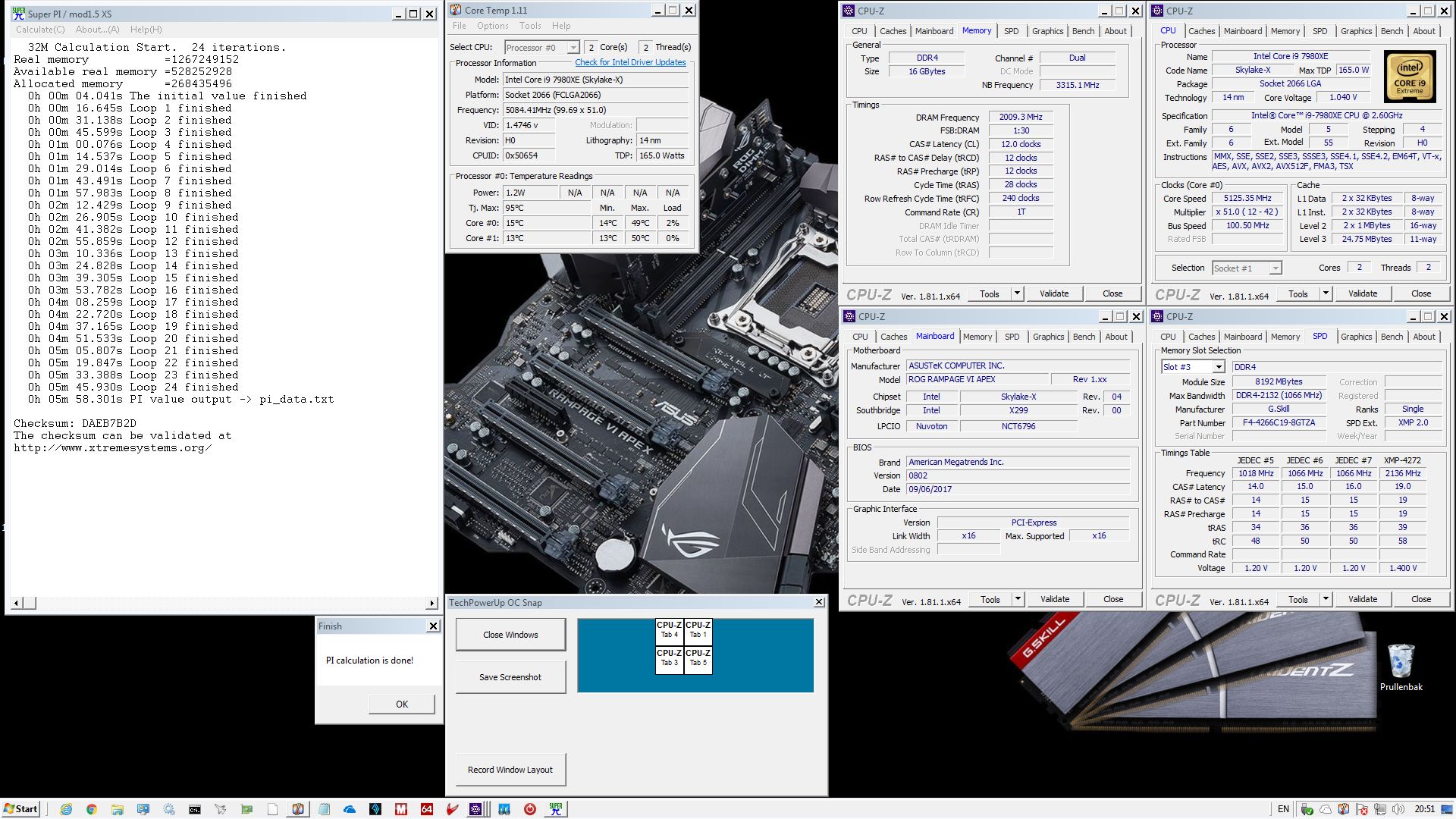Open Tools dropdown arrow in CPU-Z CPU window
Screen dimensions: 1456x819
1326,293
